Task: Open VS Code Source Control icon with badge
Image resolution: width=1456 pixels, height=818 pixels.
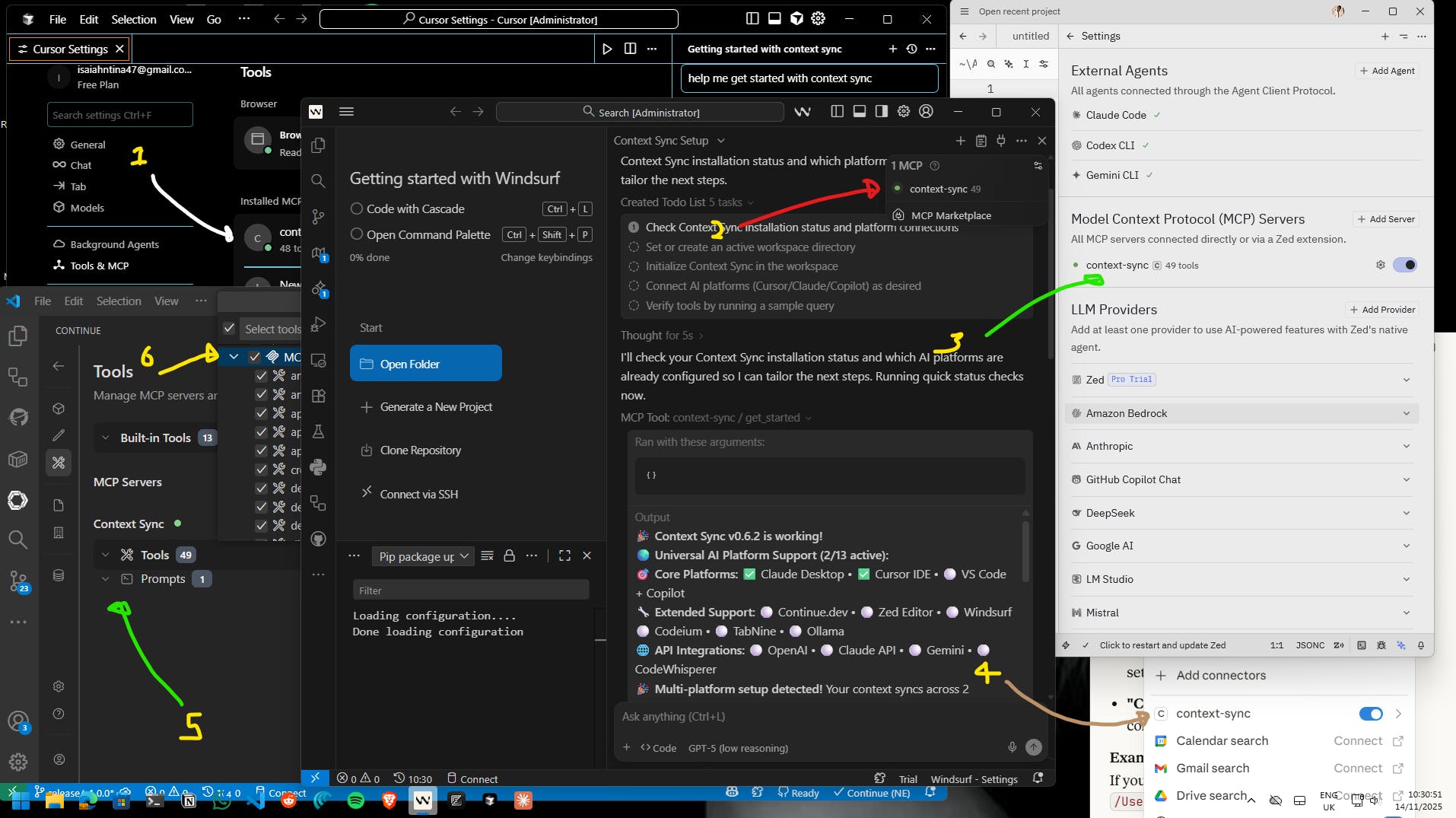Action: click(x=18, y=581)
